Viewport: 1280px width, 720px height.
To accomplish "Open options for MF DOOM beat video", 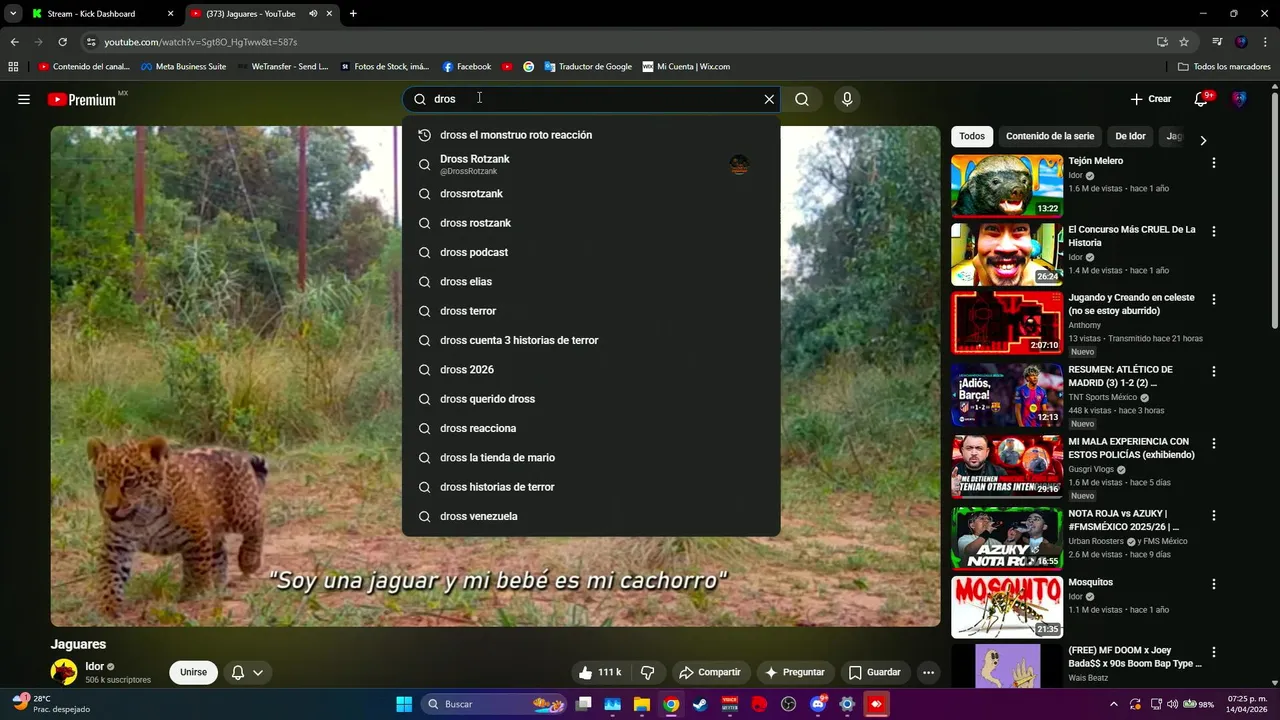I will click(x=1214, y=652).
